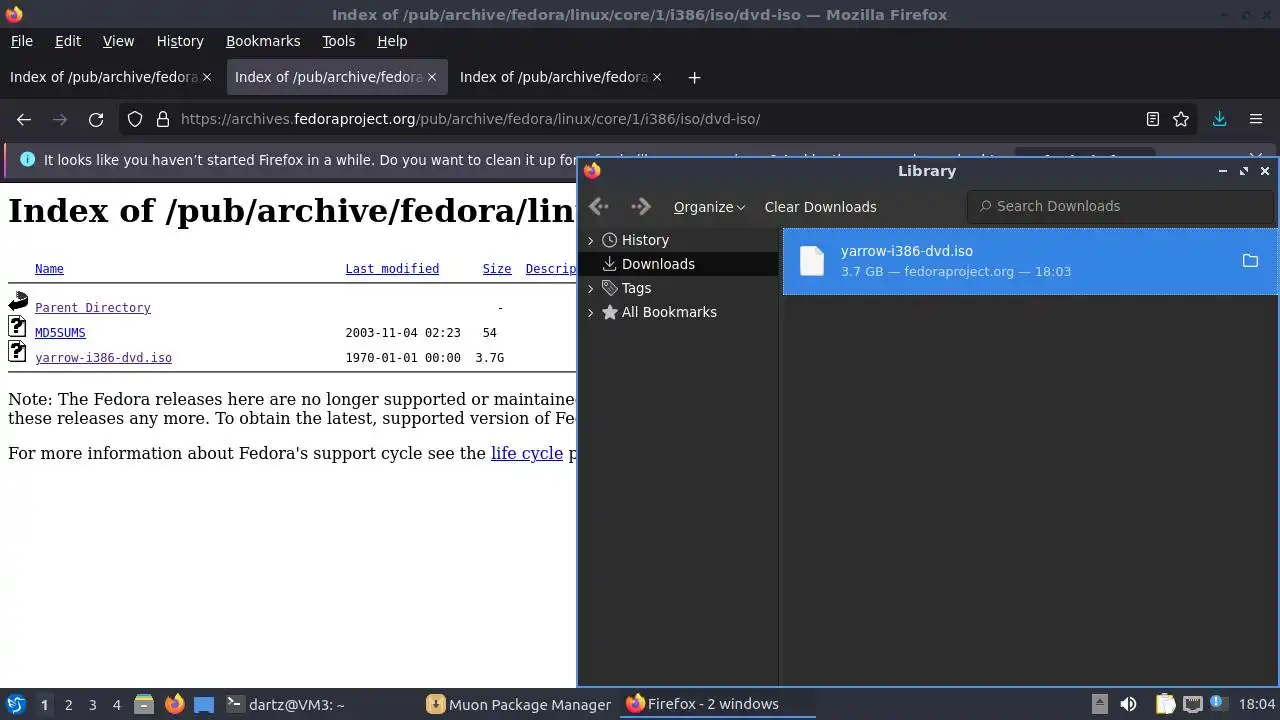Open the Firefox hamburger application menu

pyautogui.click(x=1256, y=119)
